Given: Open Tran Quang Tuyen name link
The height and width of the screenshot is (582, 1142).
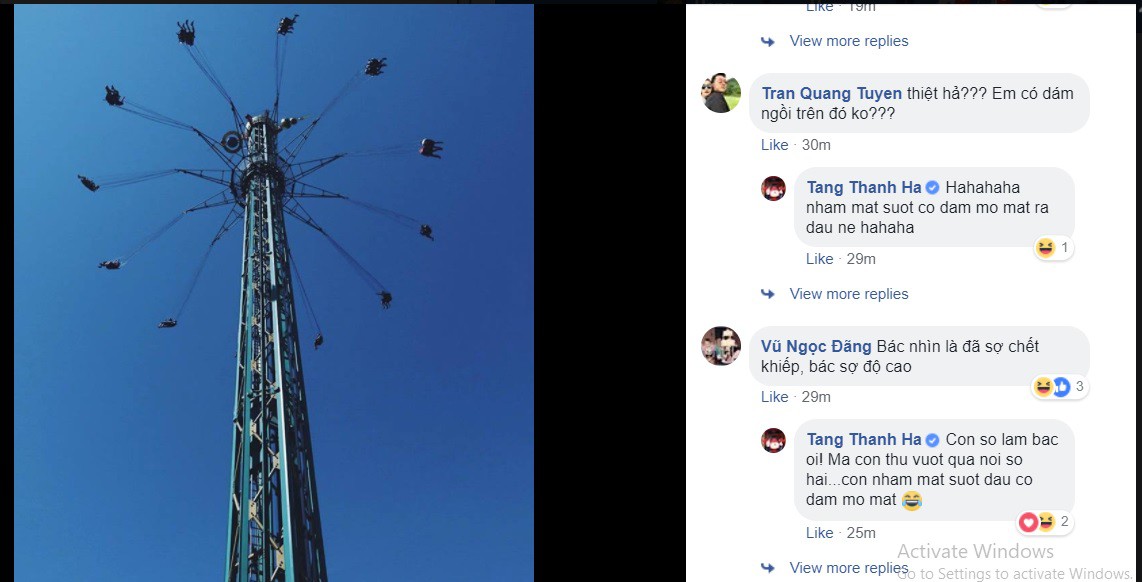Looking at the screenshot, I should coord(832,93).
